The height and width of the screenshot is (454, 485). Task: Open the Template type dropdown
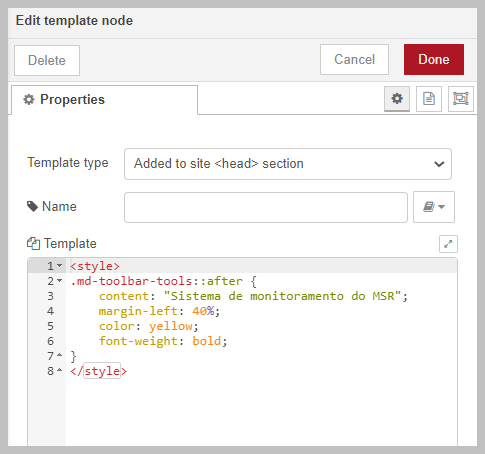click(288, 164)
